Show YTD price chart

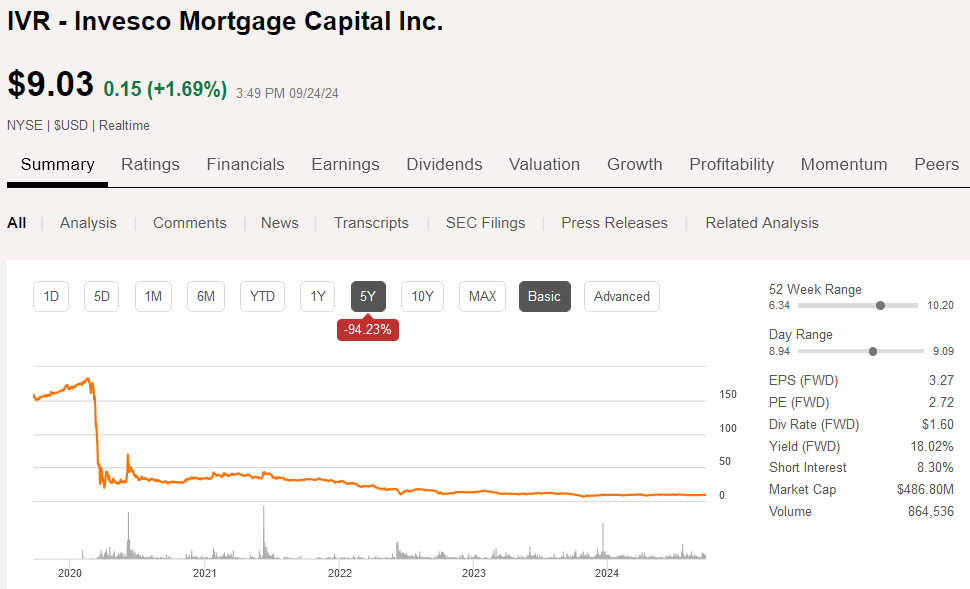tap(262, 296)
